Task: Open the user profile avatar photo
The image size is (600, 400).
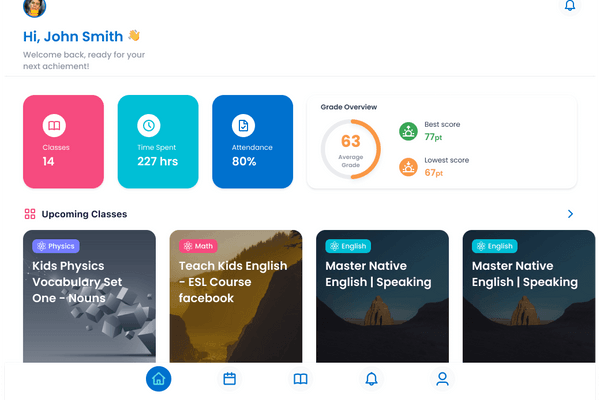Action: coord(34,6)
